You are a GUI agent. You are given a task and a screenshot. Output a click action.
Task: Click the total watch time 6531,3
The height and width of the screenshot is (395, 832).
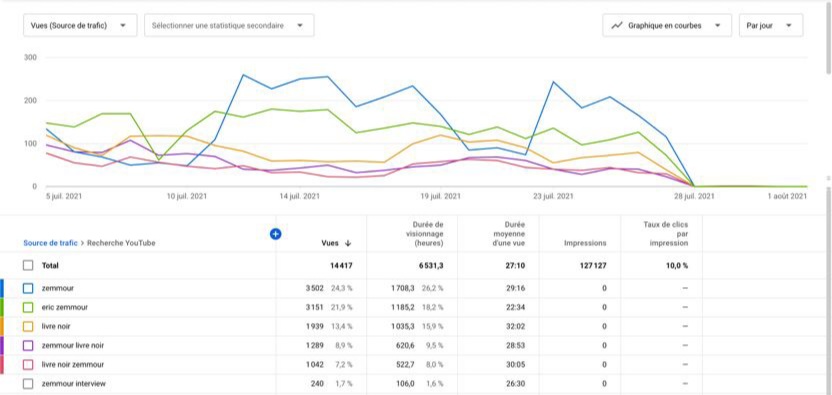(x=430, y=265)
